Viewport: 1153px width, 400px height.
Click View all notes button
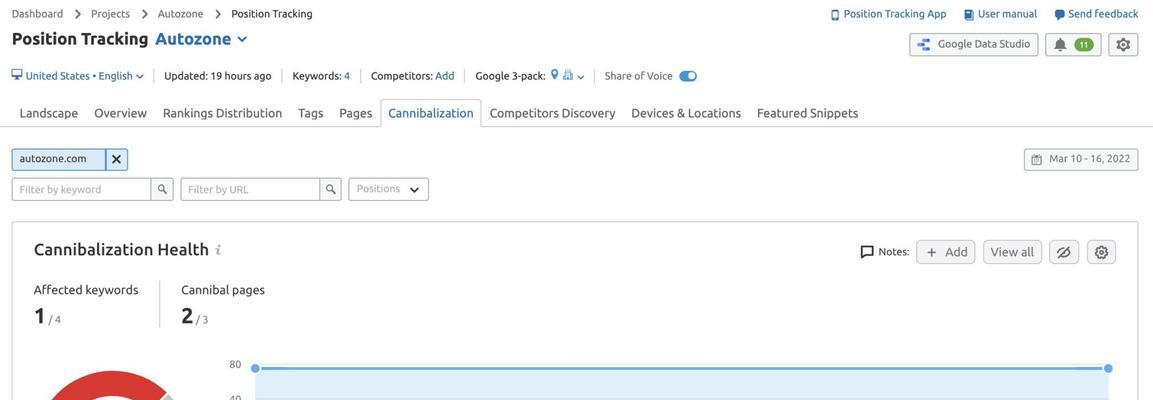[1012, 252]
